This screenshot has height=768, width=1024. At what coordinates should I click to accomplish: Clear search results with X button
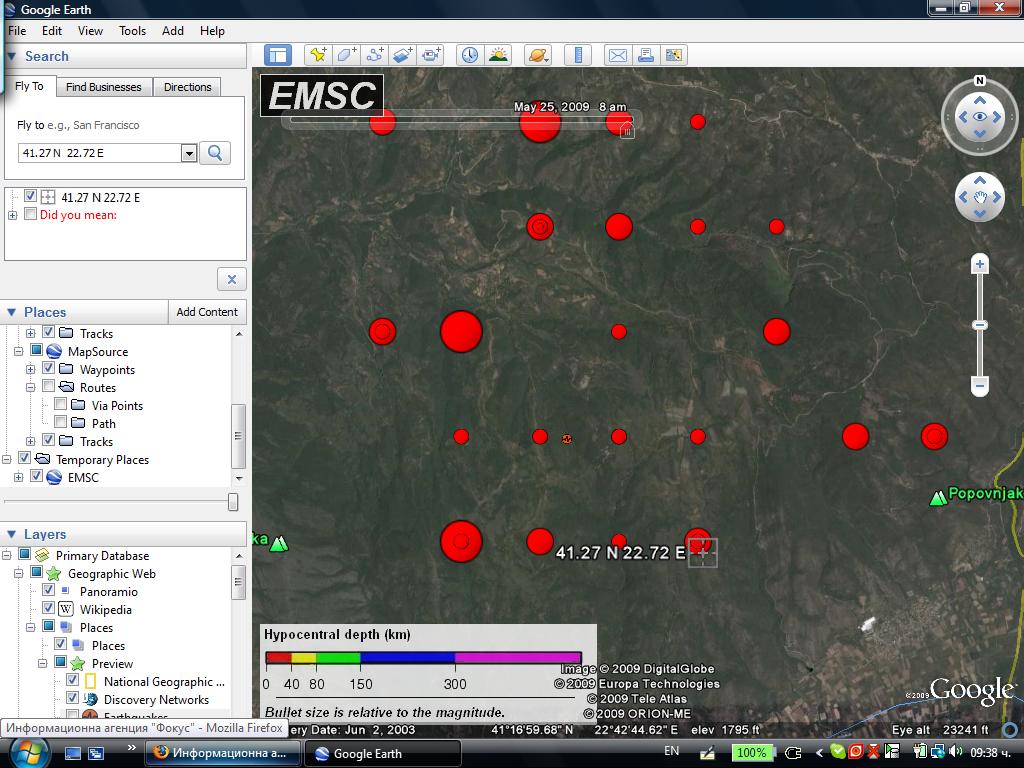click(x=232, y=280)
